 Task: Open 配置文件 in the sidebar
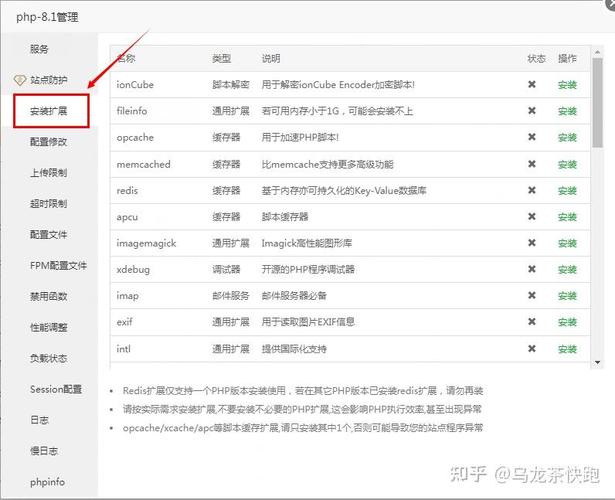48,235
